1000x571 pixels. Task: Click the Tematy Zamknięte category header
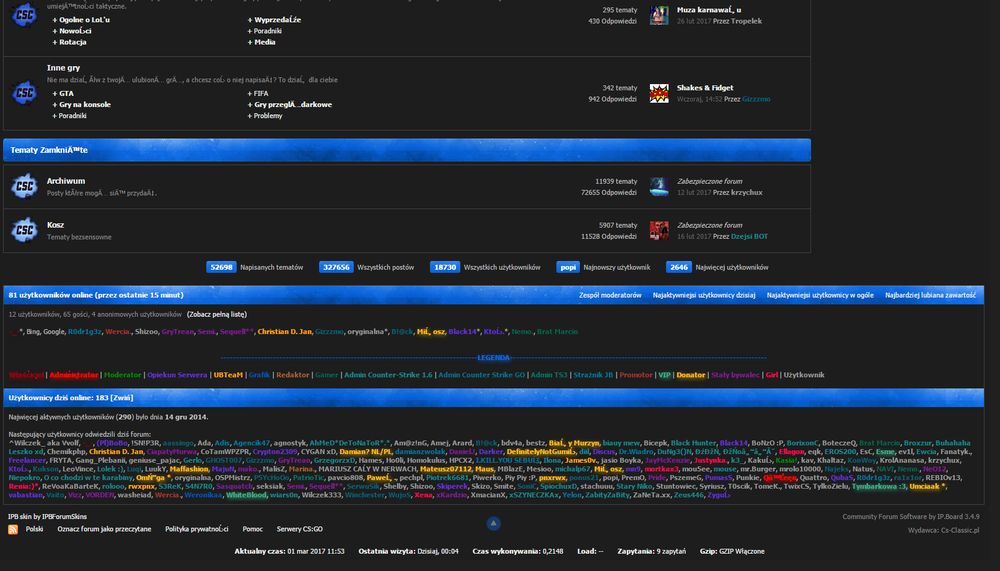point(49,150)
